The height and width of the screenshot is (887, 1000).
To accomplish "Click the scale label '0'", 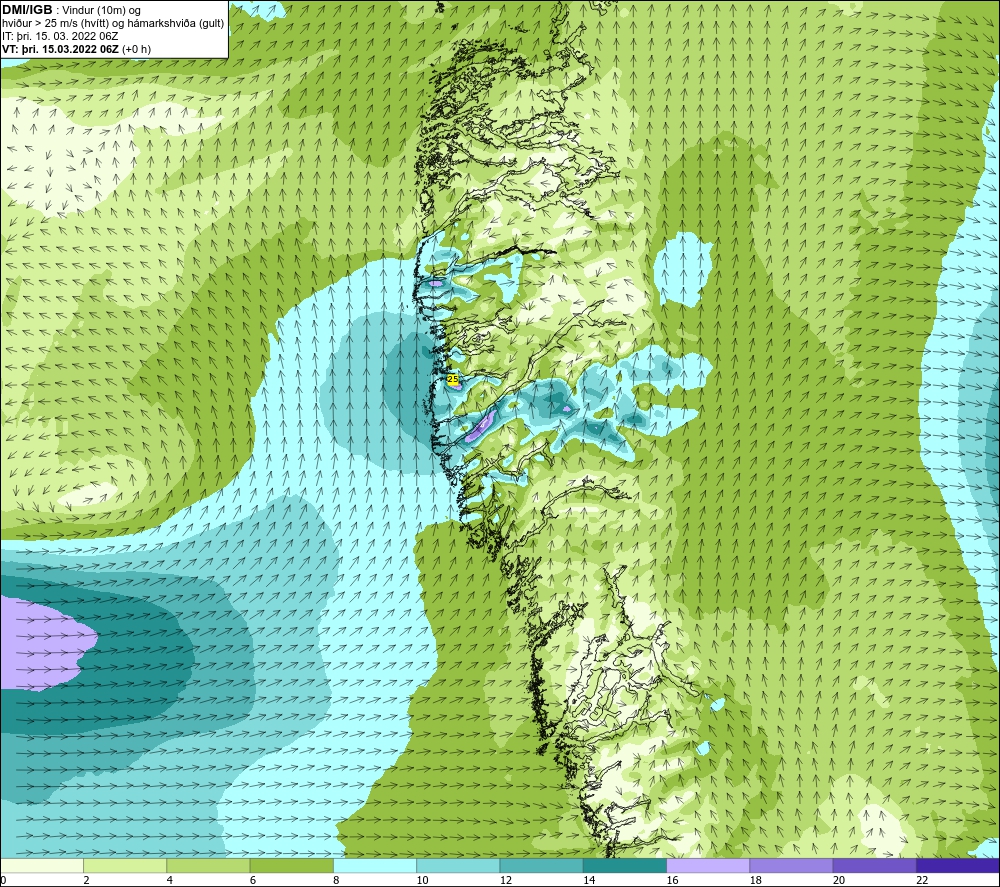I will point(3,880).
